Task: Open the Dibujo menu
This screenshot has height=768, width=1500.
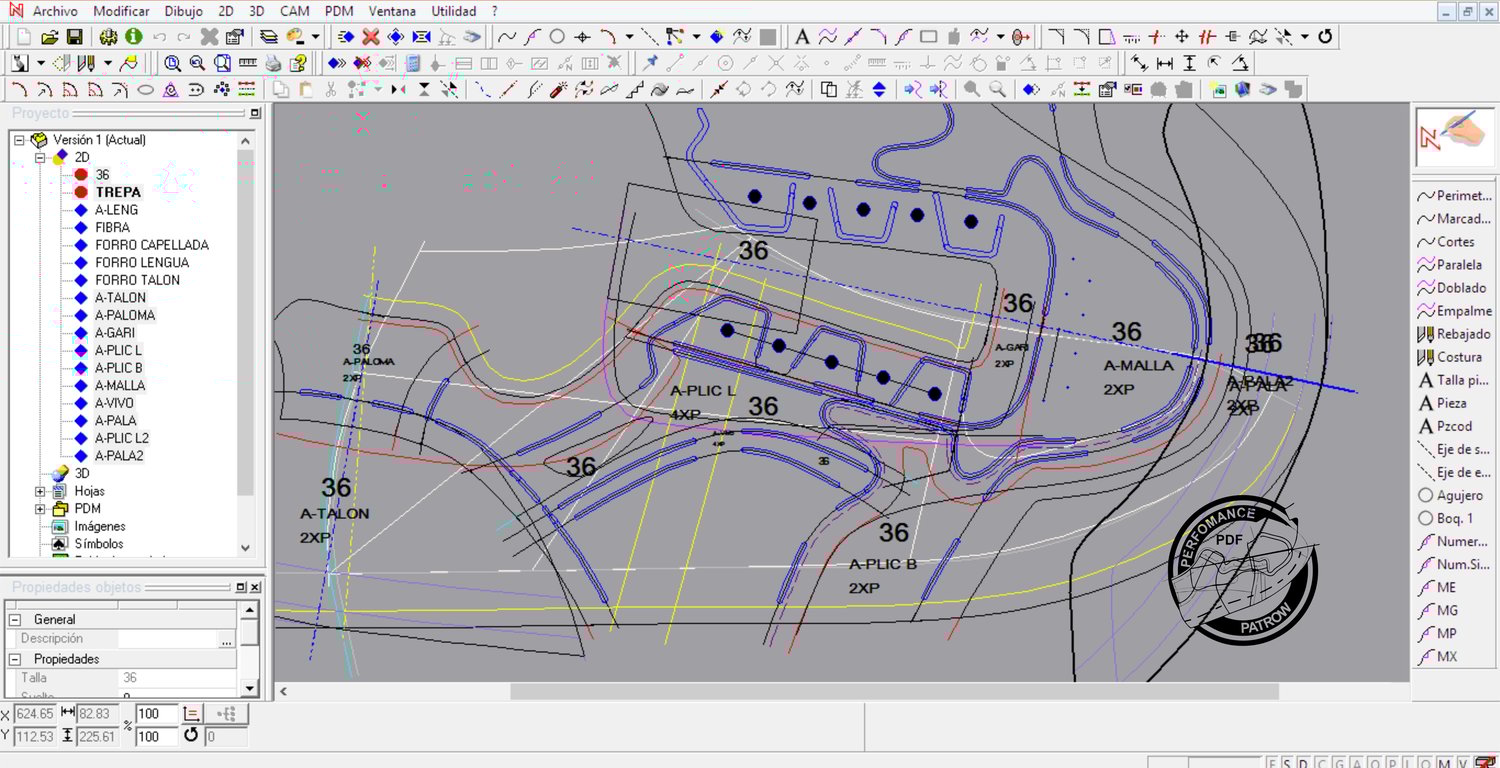Action: click(x=181, y=11)
